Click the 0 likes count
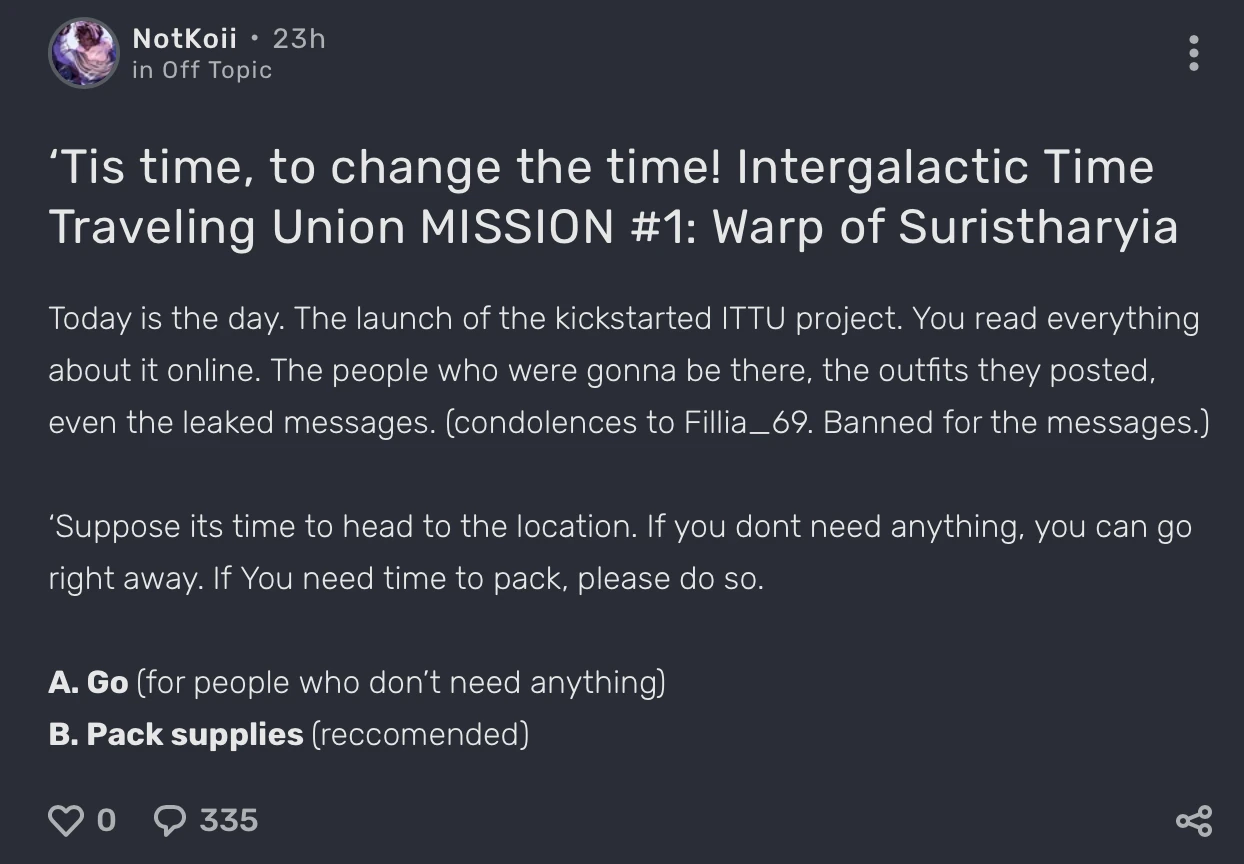Image resolution: width=1244 pixels, height=864 pixels. [106, 821]
